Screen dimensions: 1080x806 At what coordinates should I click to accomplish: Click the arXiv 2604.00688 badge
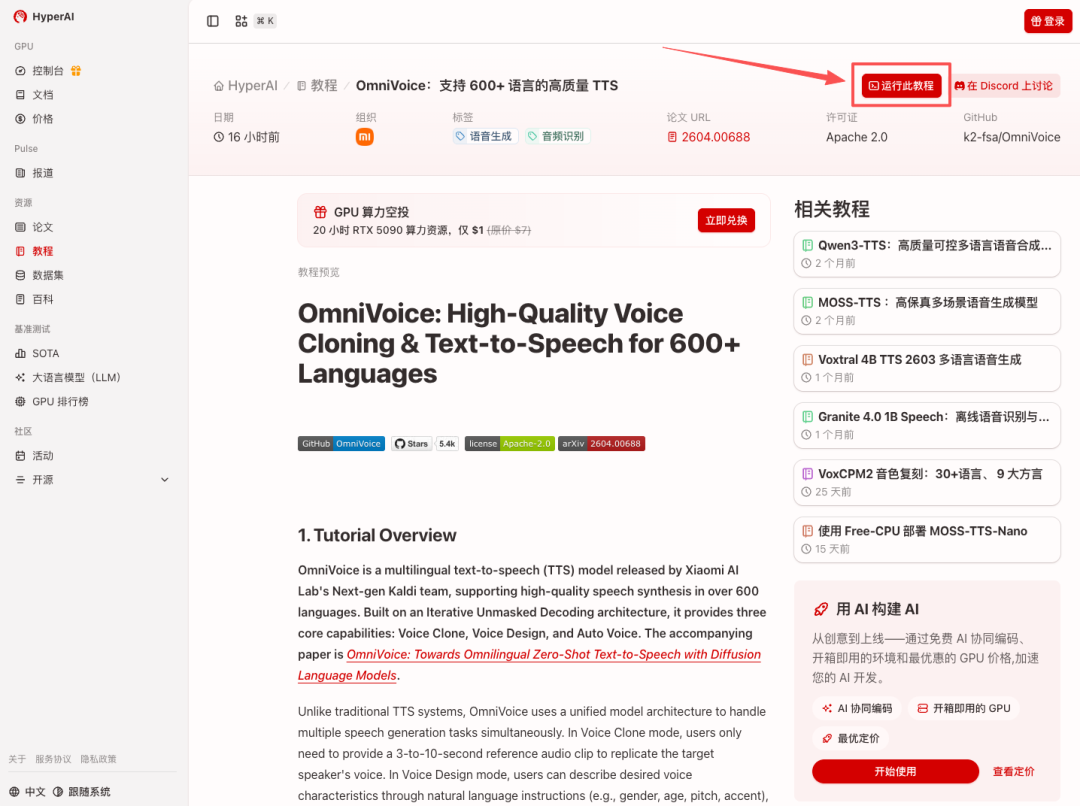(601, 444)
